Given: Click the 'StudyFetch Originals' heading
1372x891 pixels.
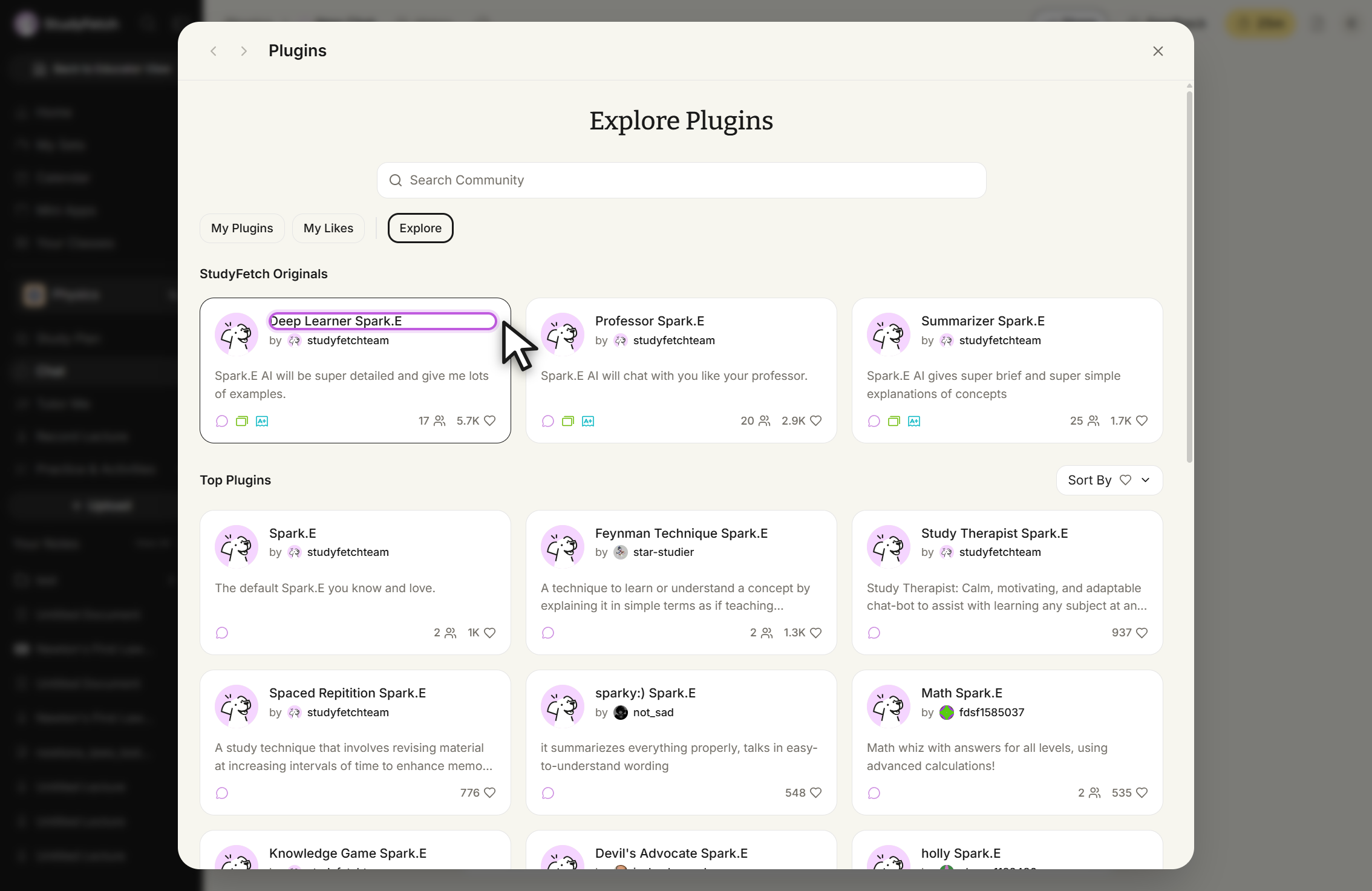Looking at the screenshot, I should point(264,274).
